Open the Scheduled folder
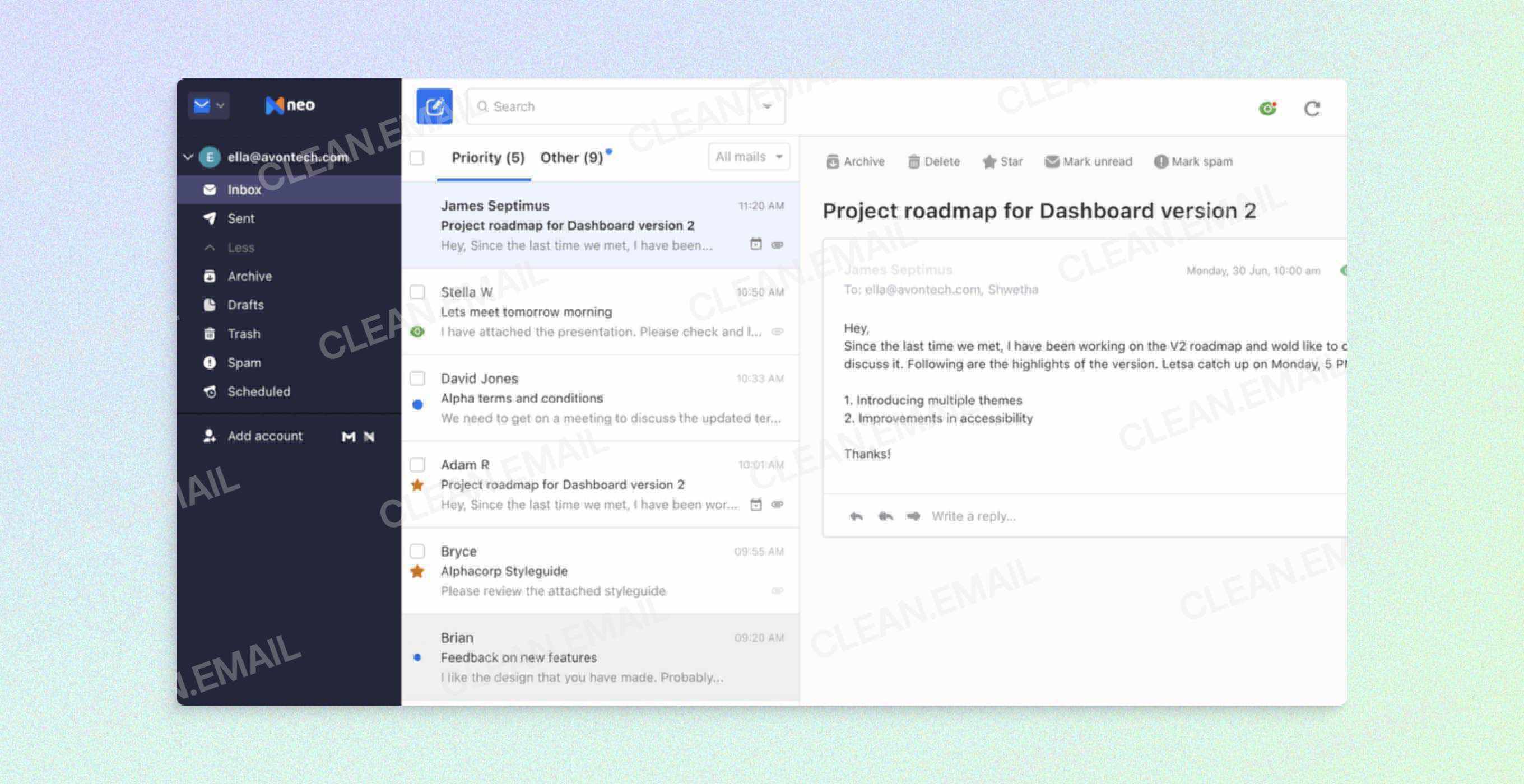The image size is (1524, 784). pos(258,391)
